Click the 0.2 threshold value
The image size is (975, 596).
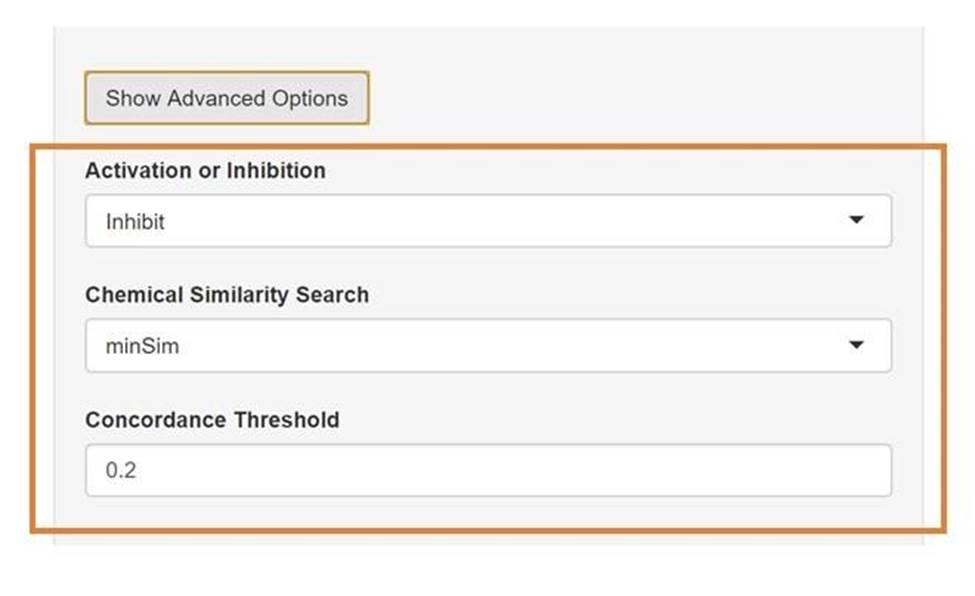point(121,470)
